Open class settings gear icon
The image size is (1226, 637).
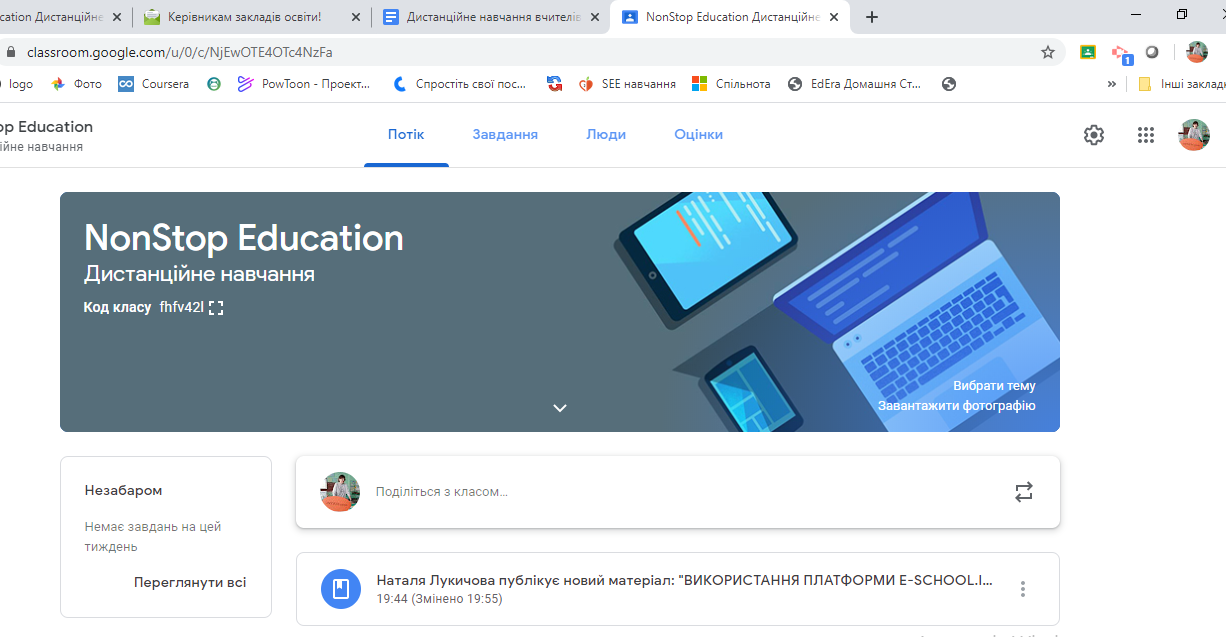(x=1094, y=135)
